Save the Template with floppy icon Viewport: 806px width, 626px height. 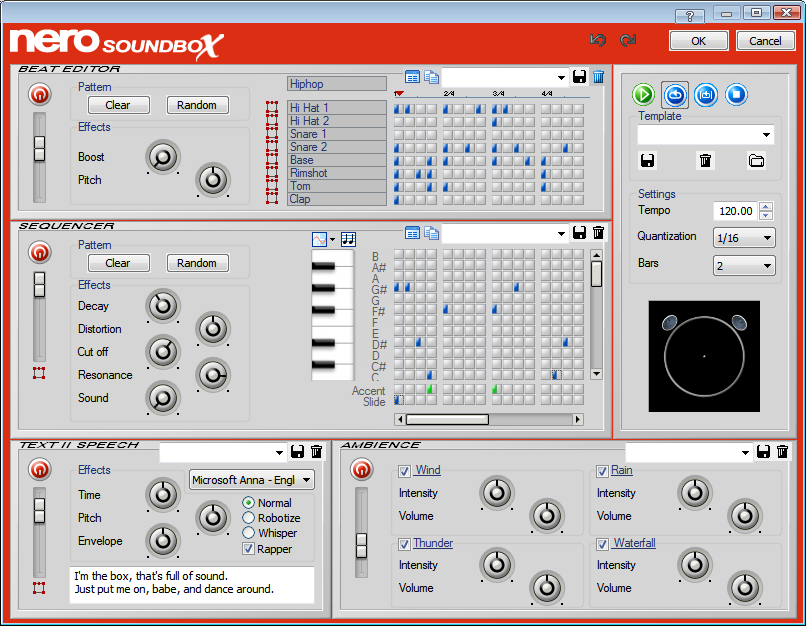[x=647, y=160]
